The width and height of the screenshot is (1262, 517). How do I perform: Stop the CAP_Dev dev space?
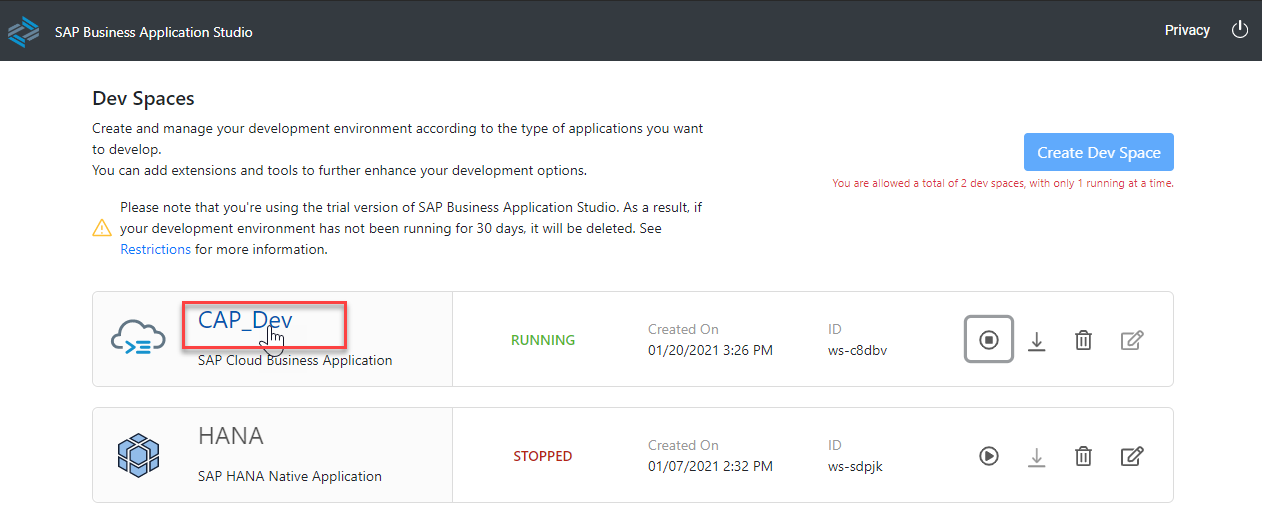(989, 340)
